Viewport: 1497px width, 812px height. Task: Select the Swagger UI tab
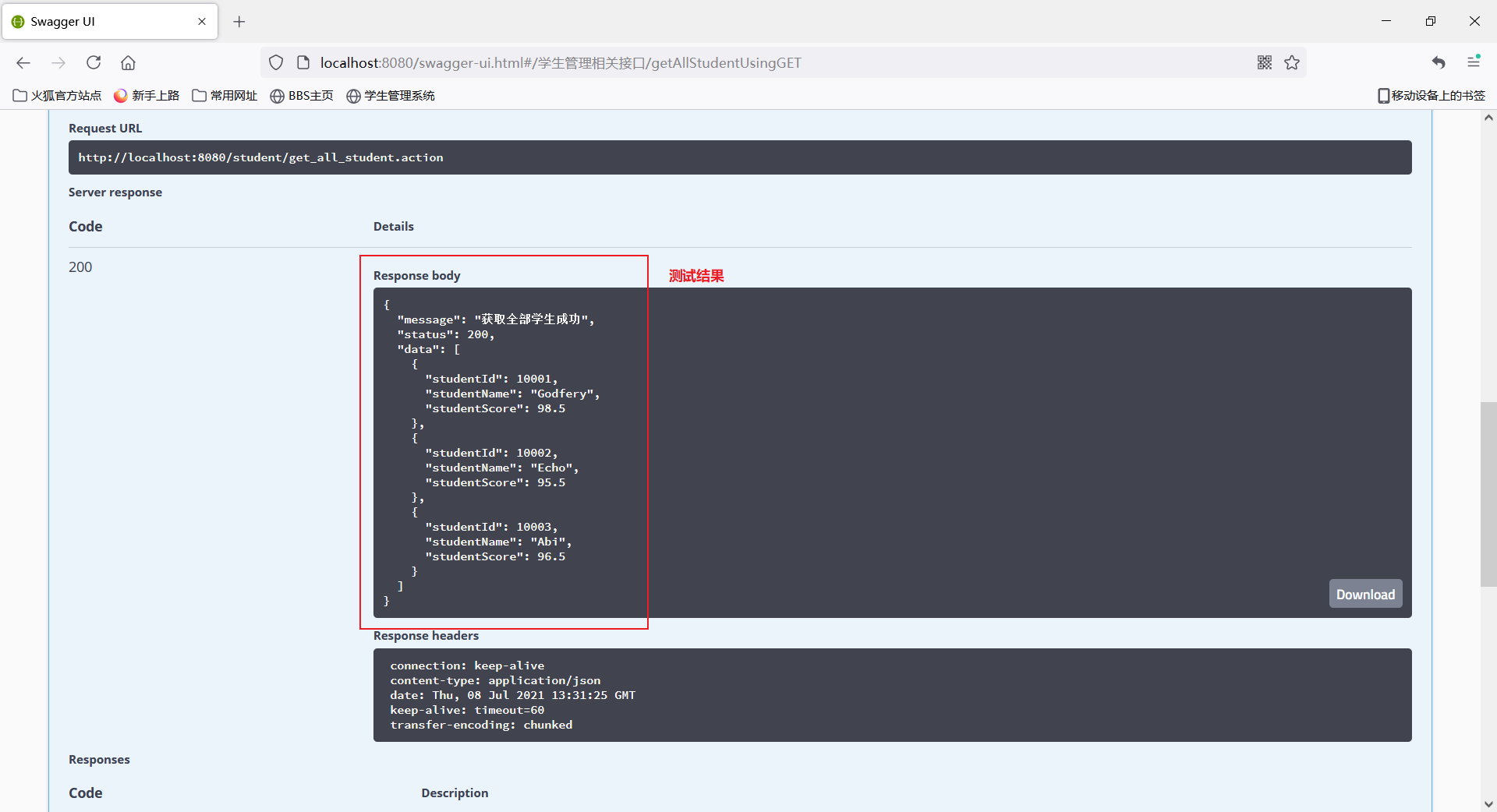coord(109,22)
